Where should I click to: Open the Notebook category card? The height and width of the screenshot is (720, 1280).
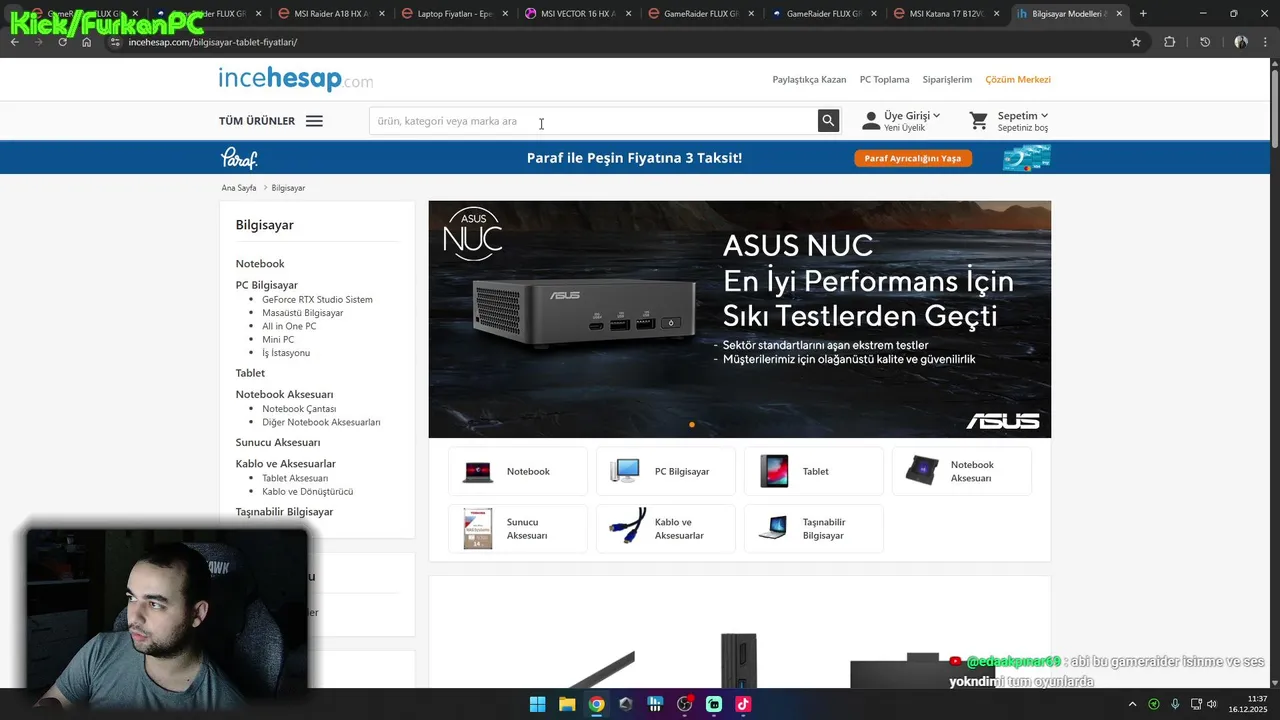click(518, 471)
